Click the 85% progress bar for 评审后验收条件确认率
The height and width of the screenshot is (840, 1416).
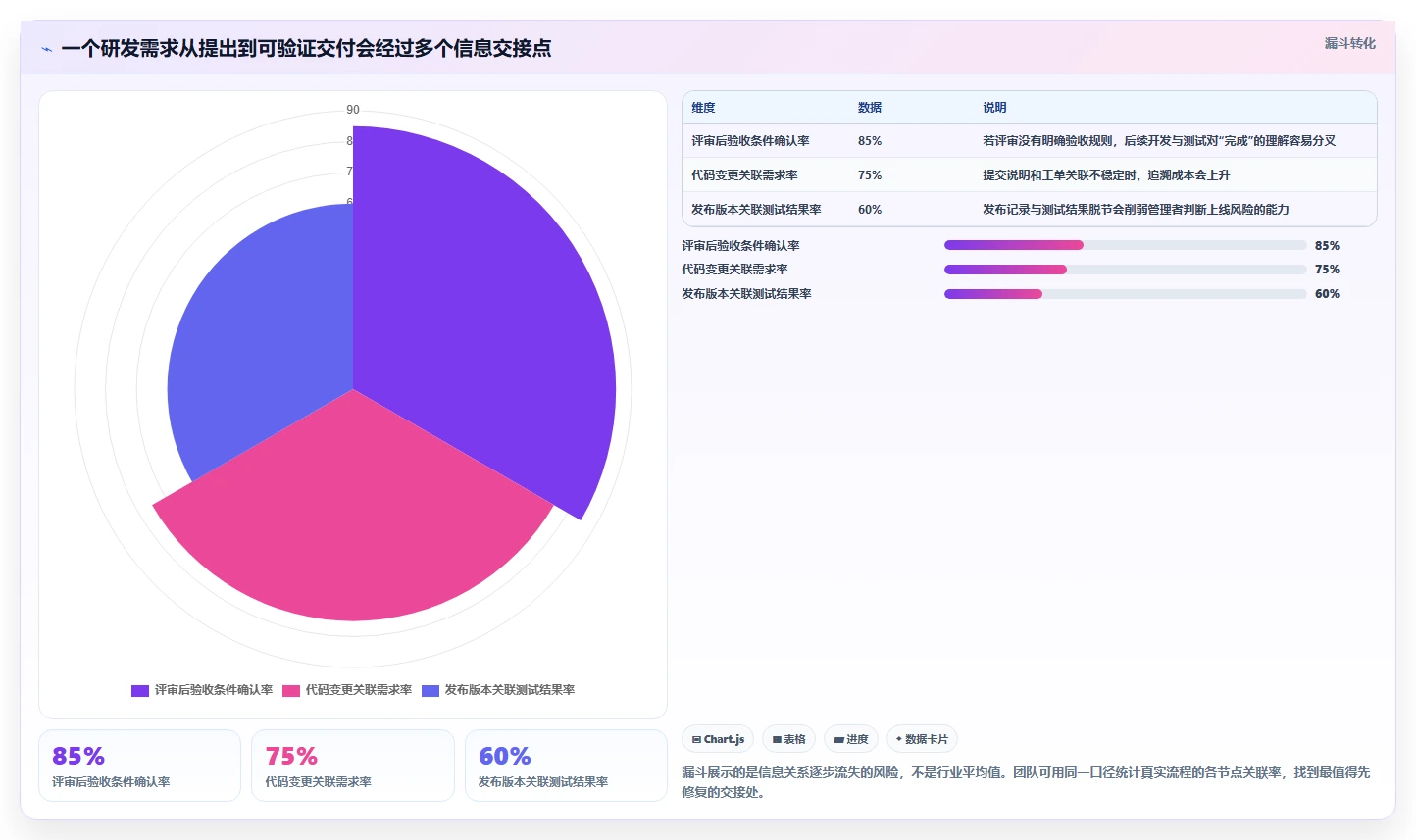1125,245
